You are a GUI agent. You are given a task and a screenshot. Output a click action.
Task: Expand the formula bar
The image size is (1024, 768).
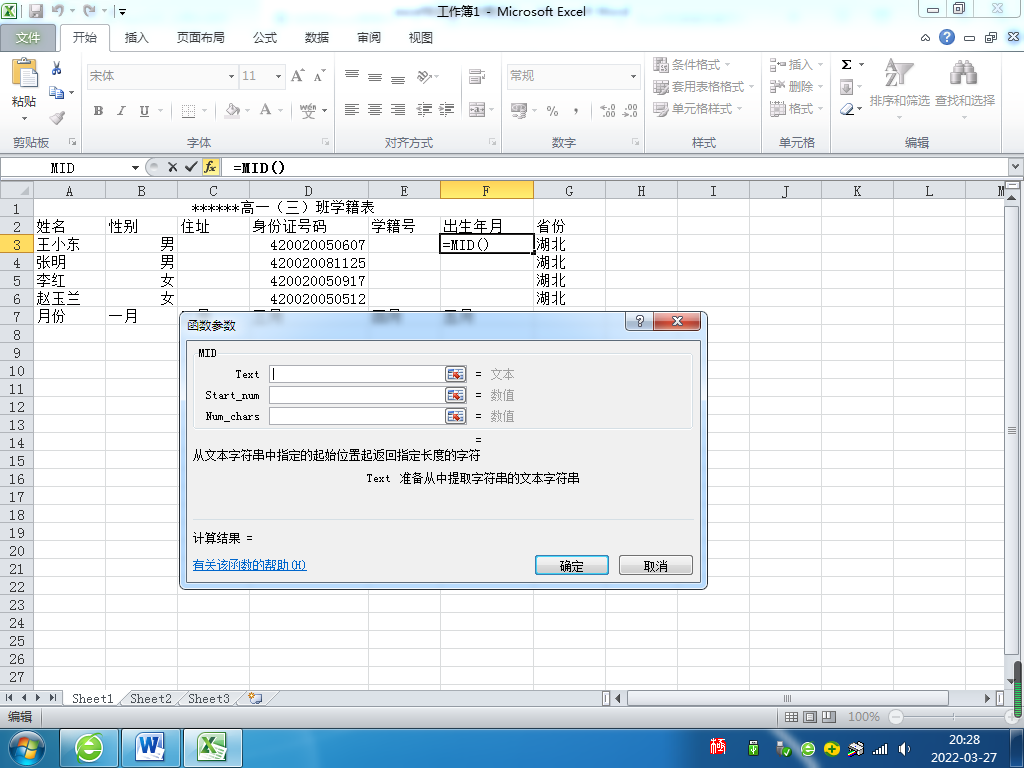click(x=1016, y=167)
